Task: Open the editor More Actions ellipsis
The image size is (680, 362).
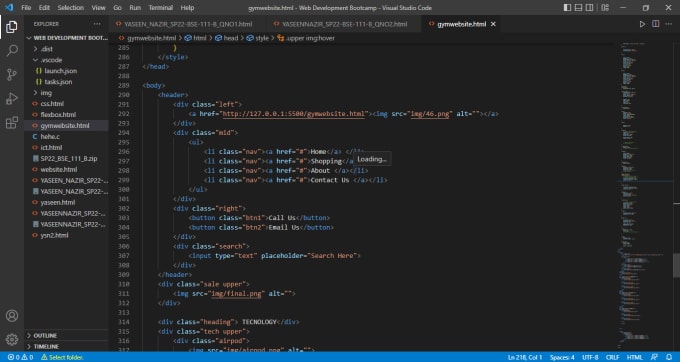Action: pyautogui.click(x=668, y=24)
